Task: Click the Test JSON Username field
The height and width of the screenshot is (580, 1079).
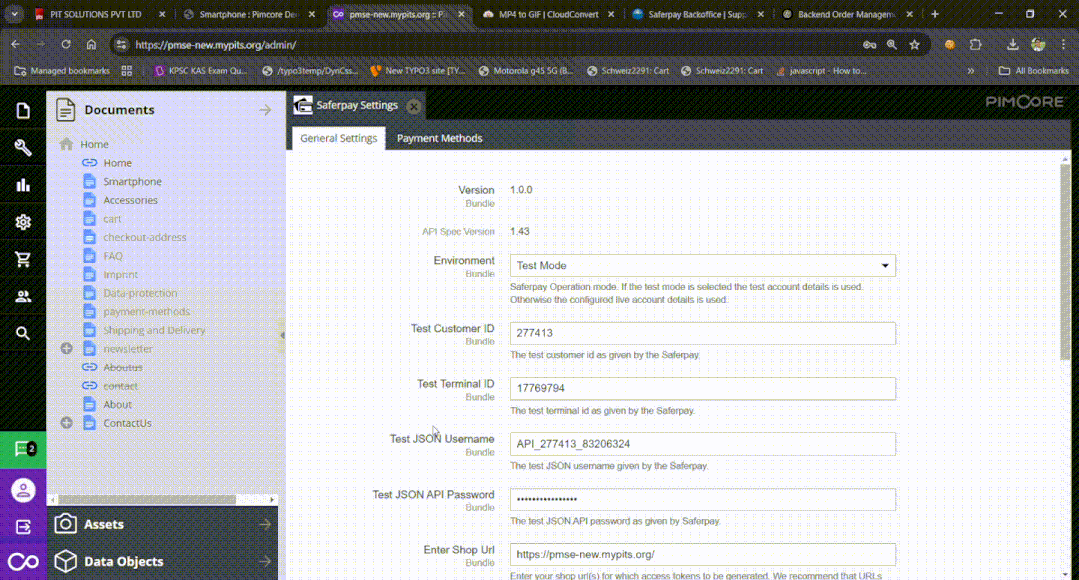Action: [703, 444]
